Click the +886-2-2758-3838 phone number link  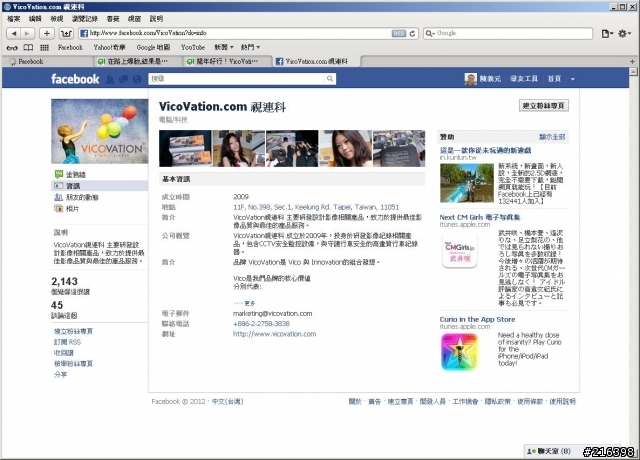coord(261,324)
